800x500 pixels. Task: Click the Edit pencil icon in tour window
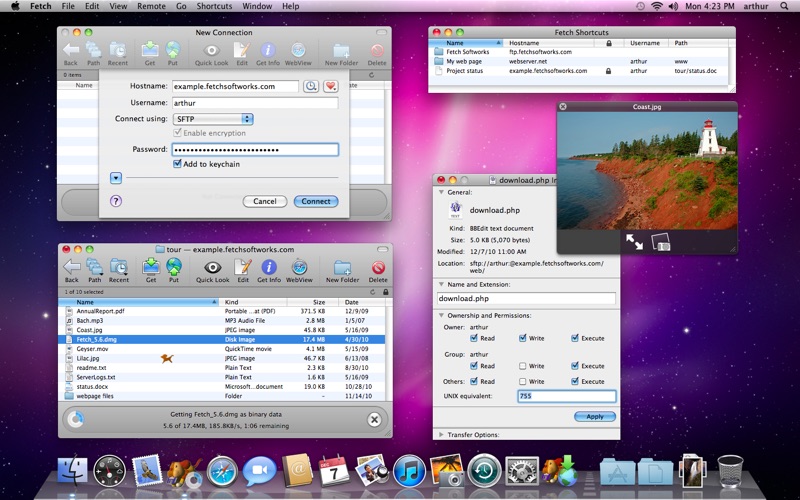pyautogui.click(x=243, y=270)
